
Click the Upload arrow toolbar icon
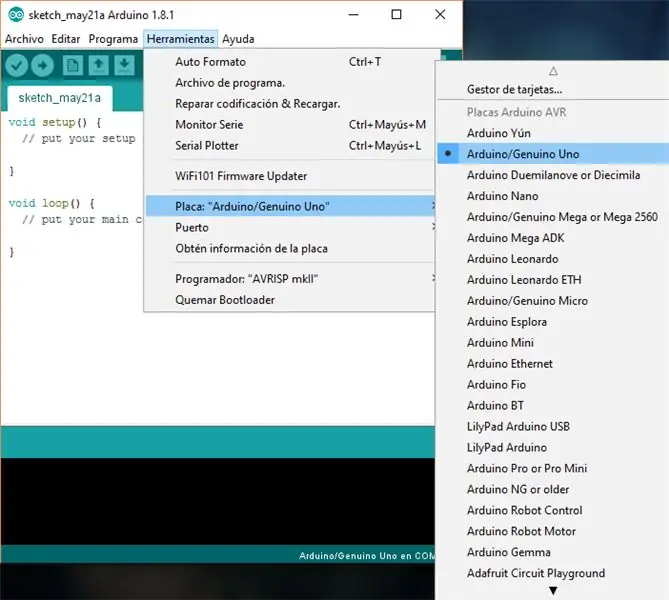click(x=42, y=66)
